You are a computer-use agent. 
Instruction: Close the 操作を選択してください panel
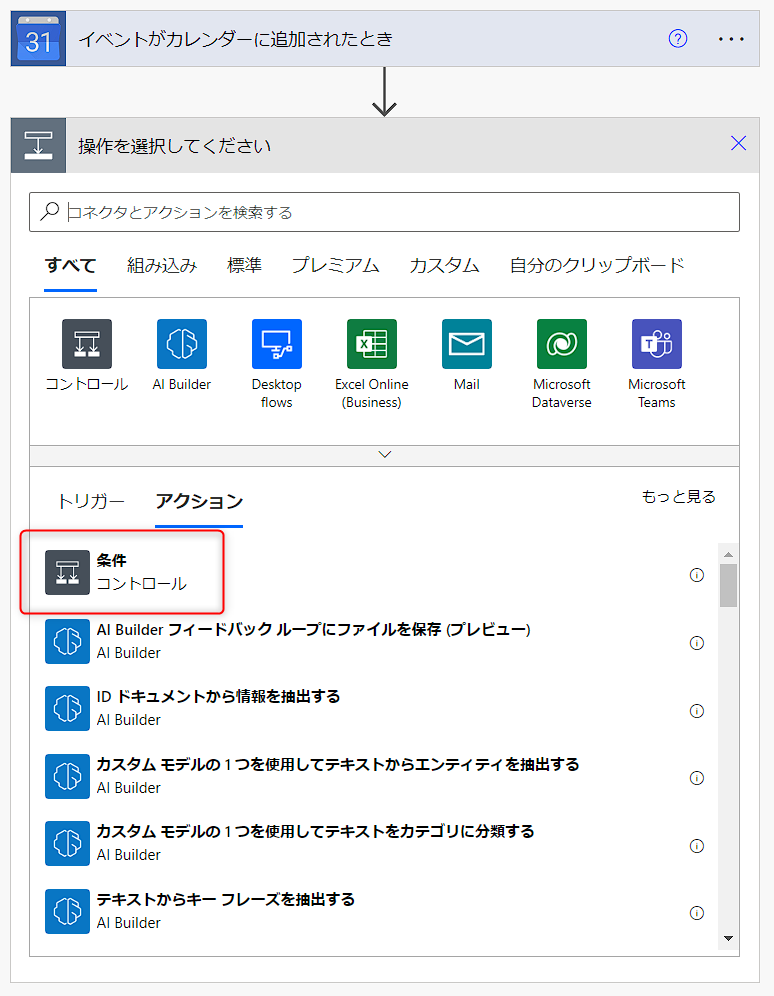point(738,143)
